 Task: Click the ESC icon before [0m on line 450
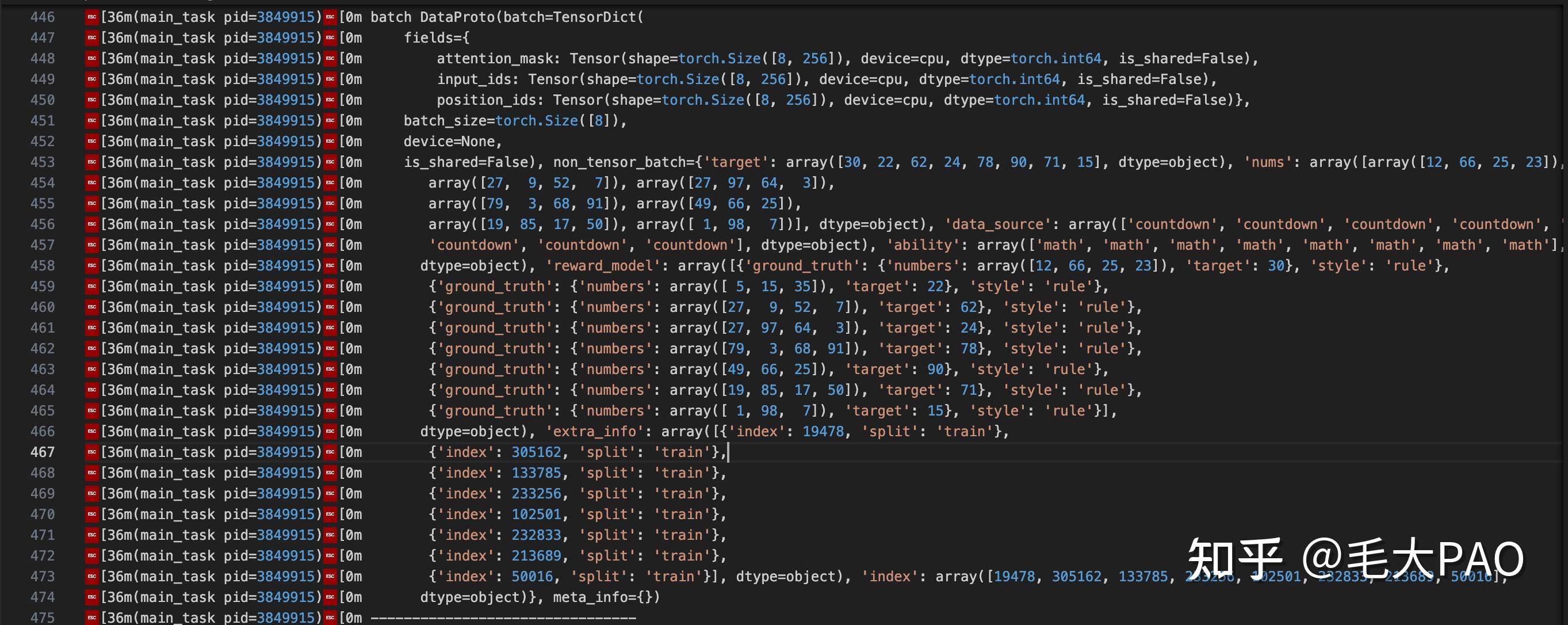[x=330, y=100]
